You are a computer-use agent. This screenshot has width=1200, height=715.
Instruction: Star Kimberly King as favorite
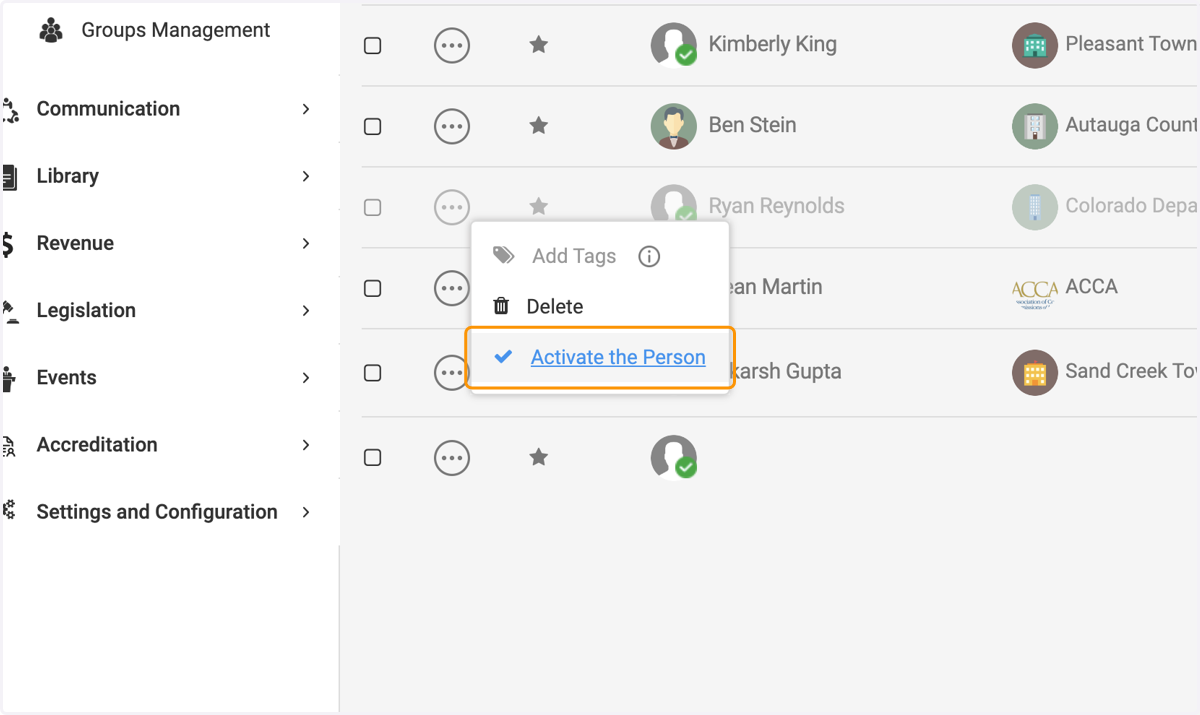[539, 44]
